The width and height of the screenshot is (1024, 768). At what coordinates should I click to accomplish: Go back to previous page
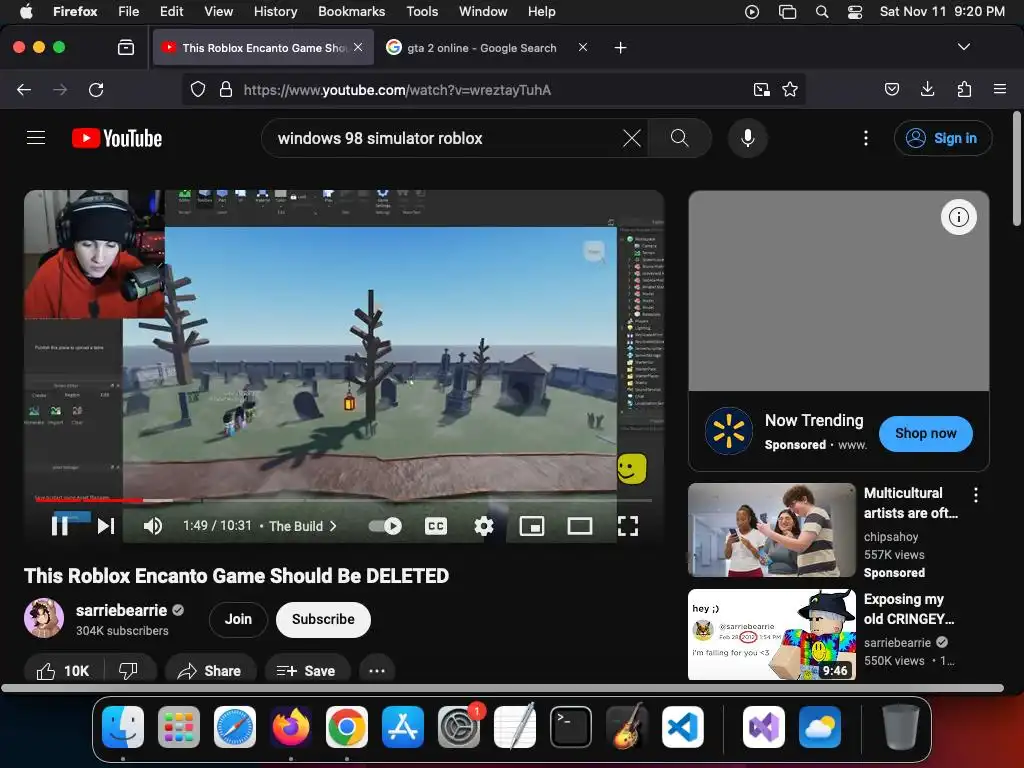click(x=24, y=89)
